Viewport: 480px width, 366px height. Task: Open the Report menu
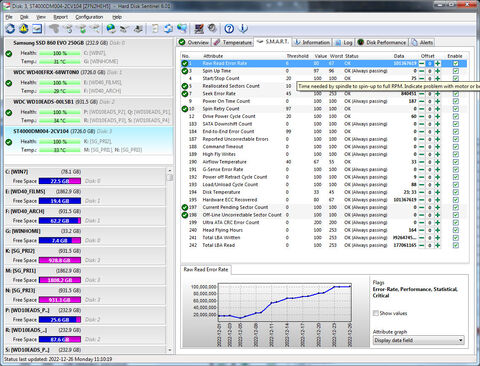pyautogui.click(x=60, y=17)
